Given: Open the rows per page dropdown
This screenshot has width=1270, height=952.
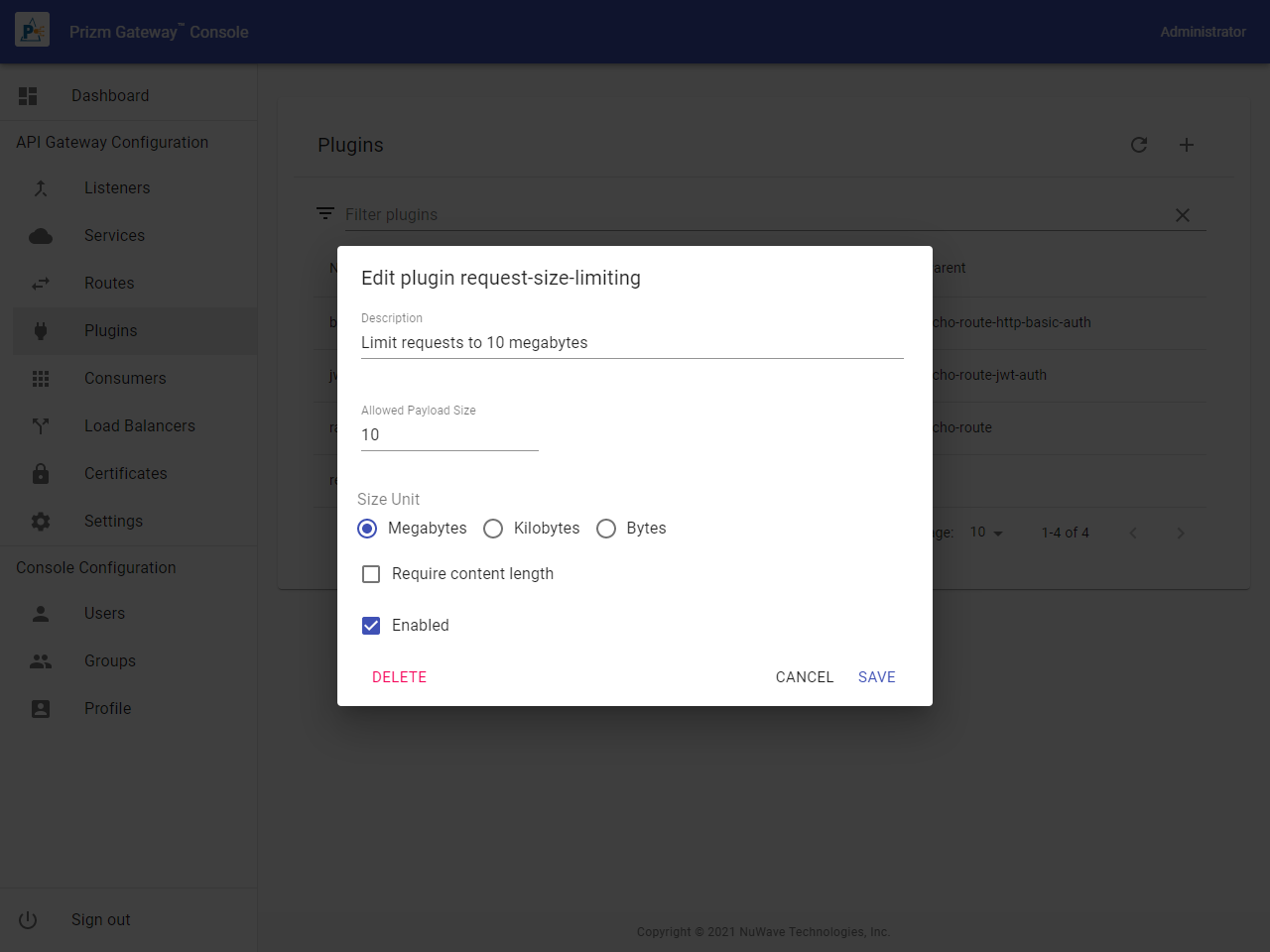Looking at the screenshot, I should click(986, 533).
